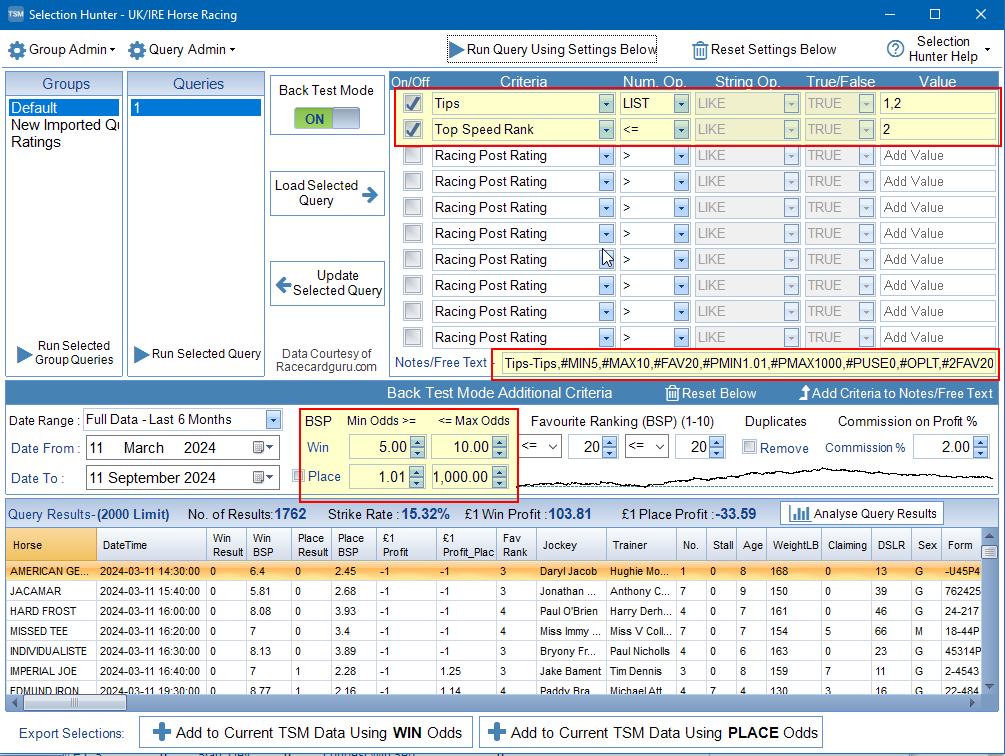Click Update Selected Query left arrow
The image size is (1005, 756).
click(283, 284)
